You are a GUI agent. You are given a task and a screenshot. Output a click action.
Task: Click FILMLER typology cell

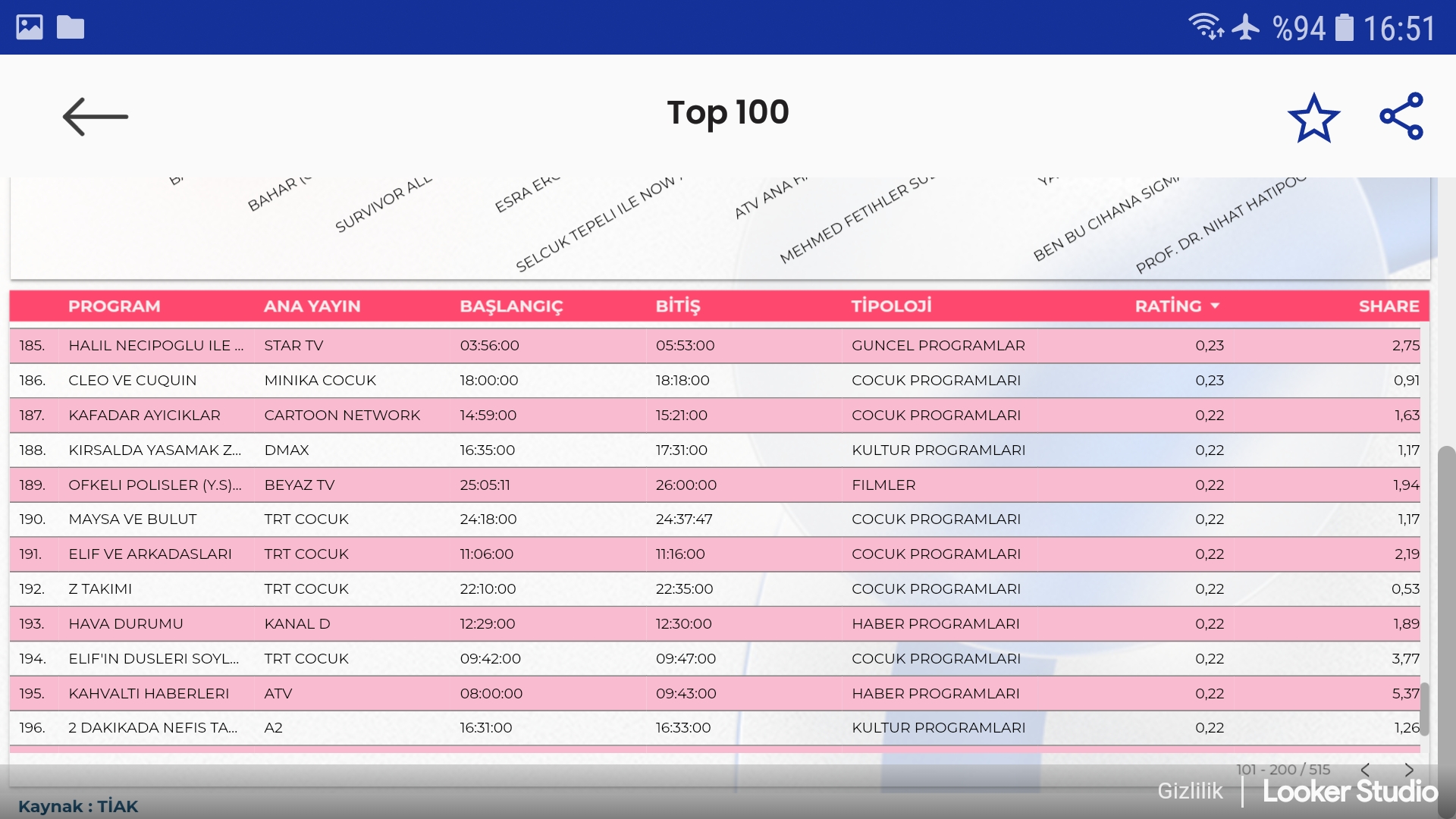883,485
